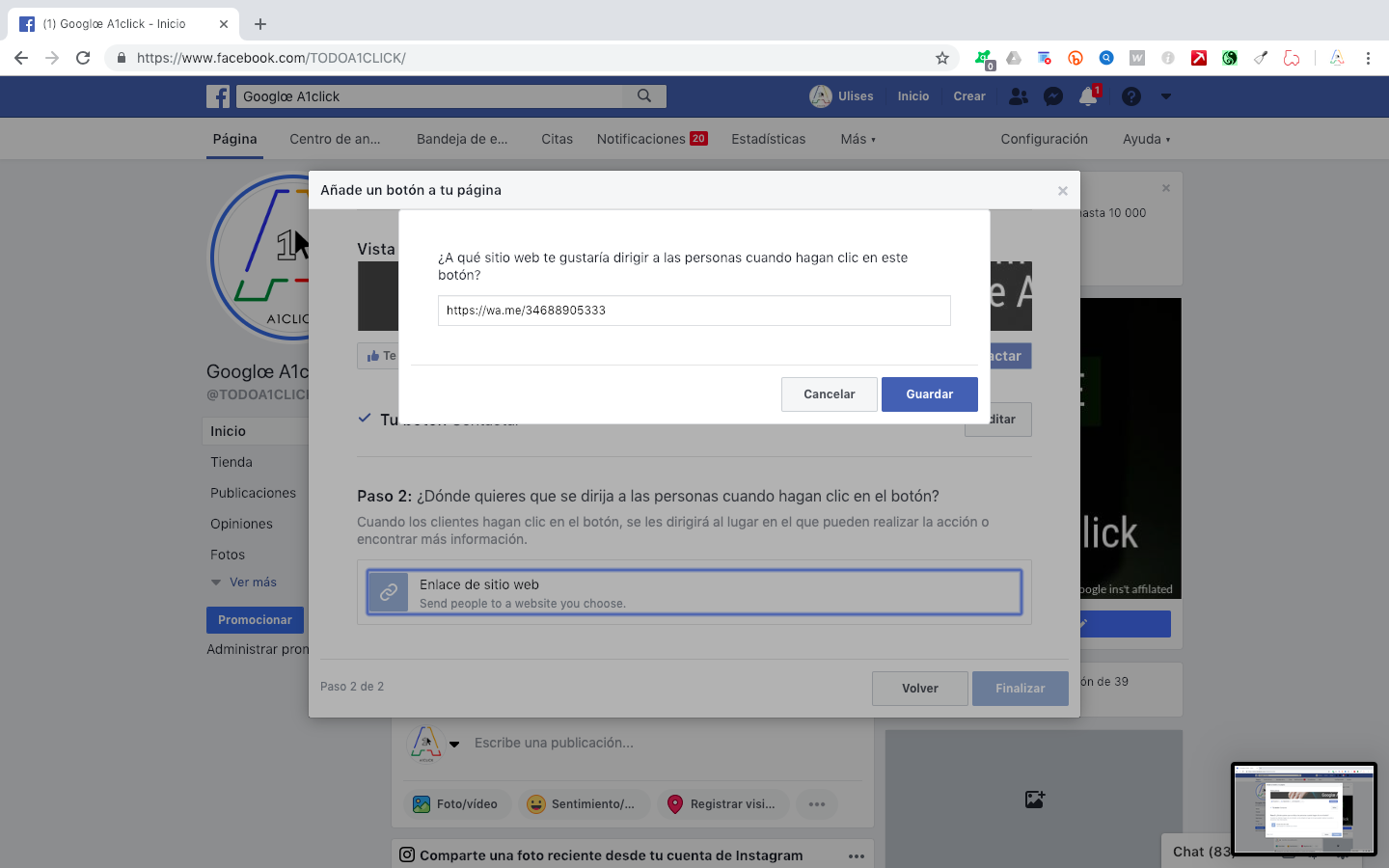The width and height of the screenshot is (1389, 868).
Task: Open the Citas tab
Action: pos(557,139)
